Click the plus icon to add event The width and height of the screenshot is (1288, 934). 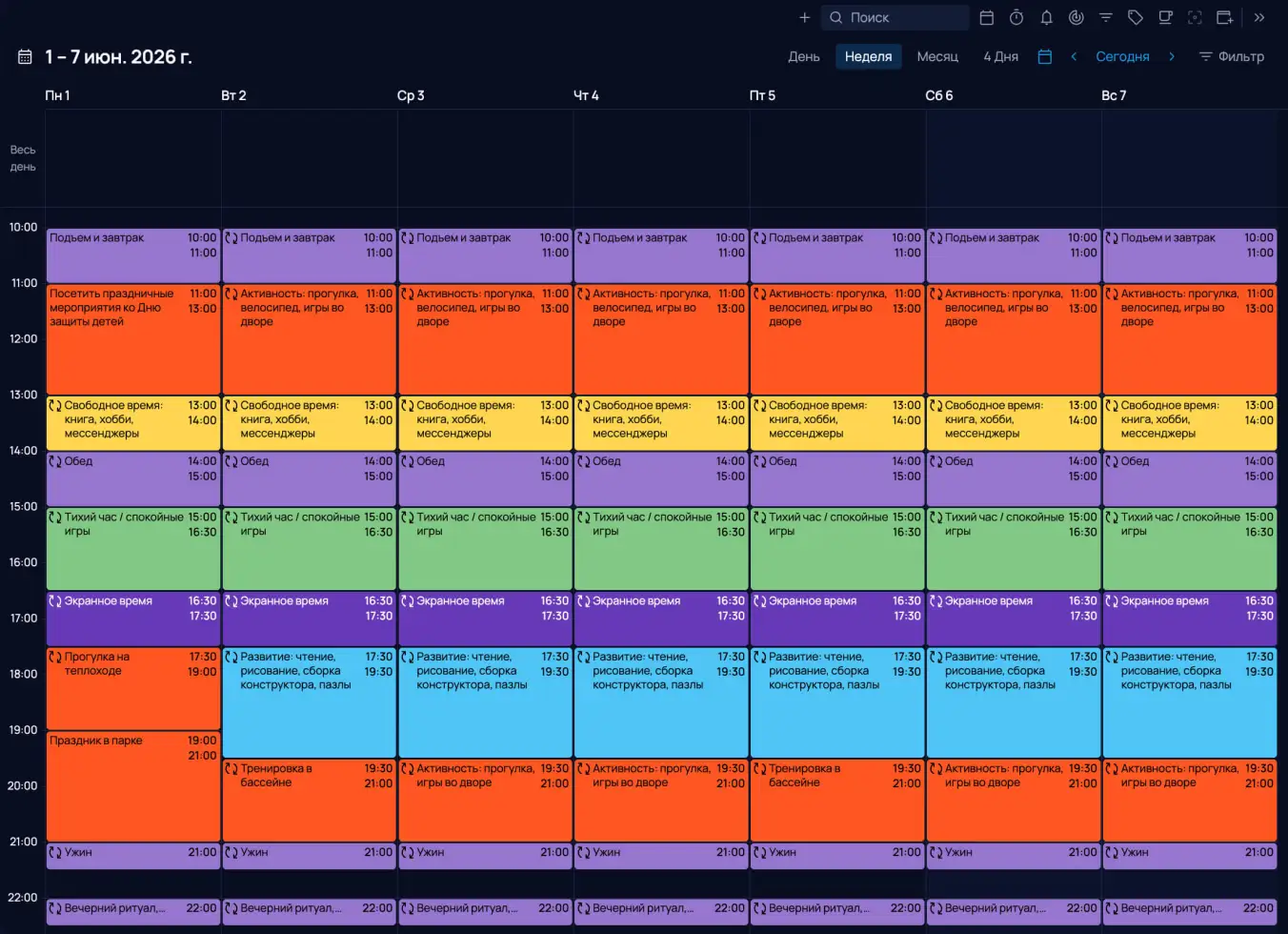[805, 17]
